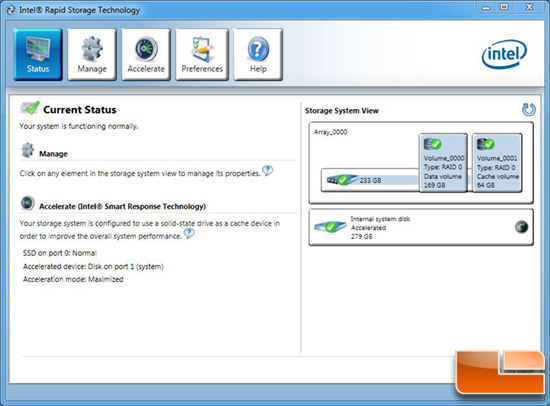Screen dimensions: 550x406
Task: Open the Status tab
Action: pos(38,54)
